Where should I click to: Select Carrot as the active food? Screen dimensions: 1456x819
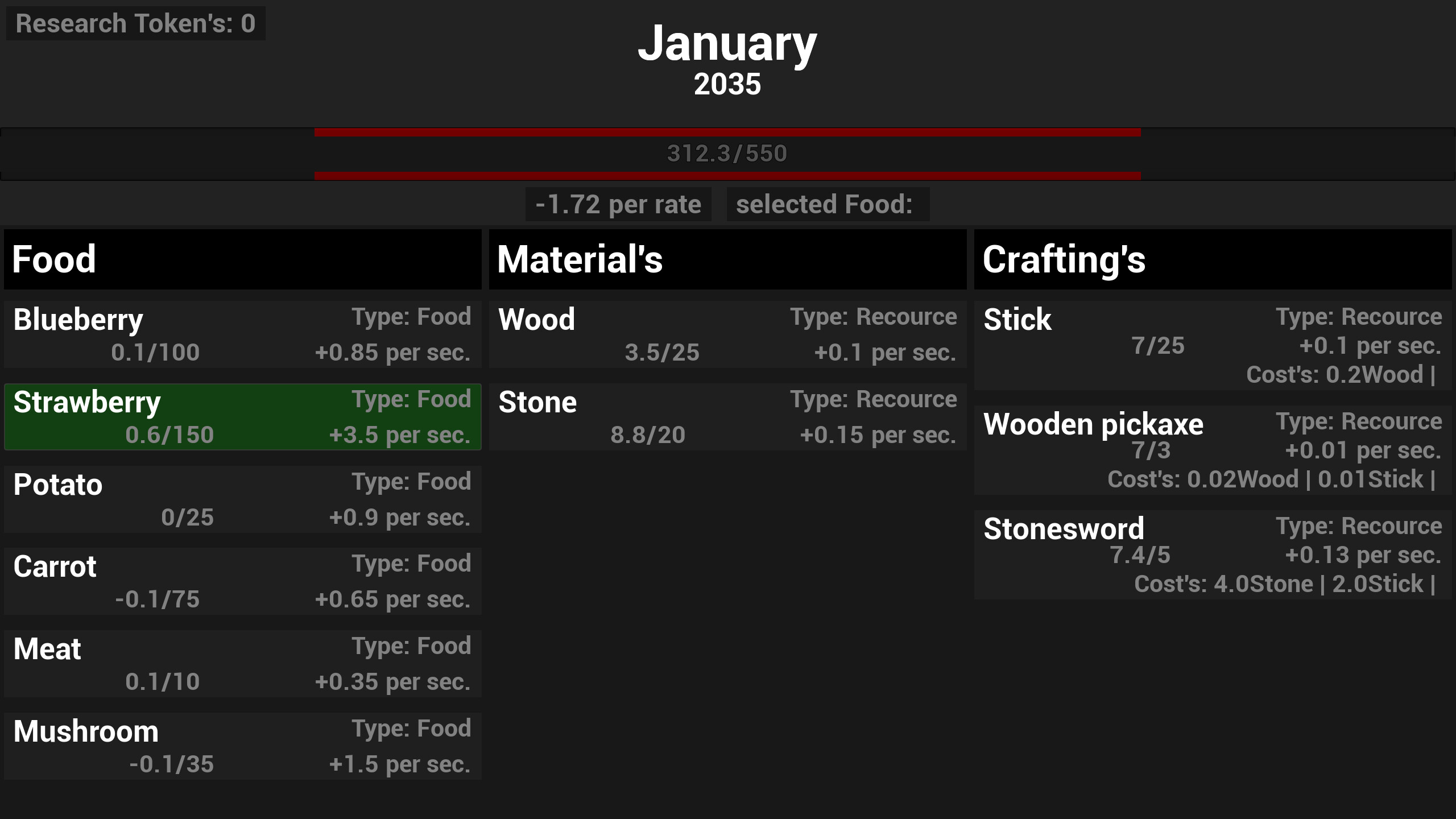pyautogui.click(x=242, y=580)
